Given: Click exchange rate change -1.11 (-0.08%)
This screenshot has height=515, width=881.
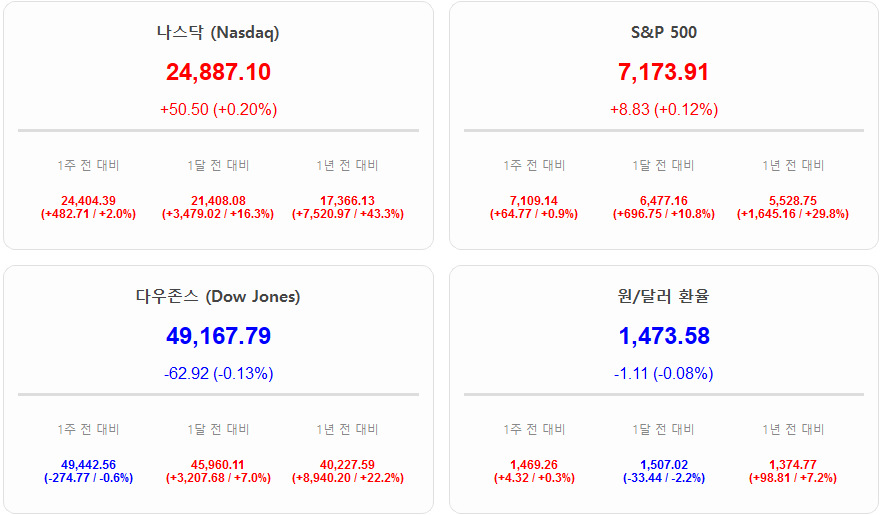Looking at the screenshot, I should coord(664,373).
